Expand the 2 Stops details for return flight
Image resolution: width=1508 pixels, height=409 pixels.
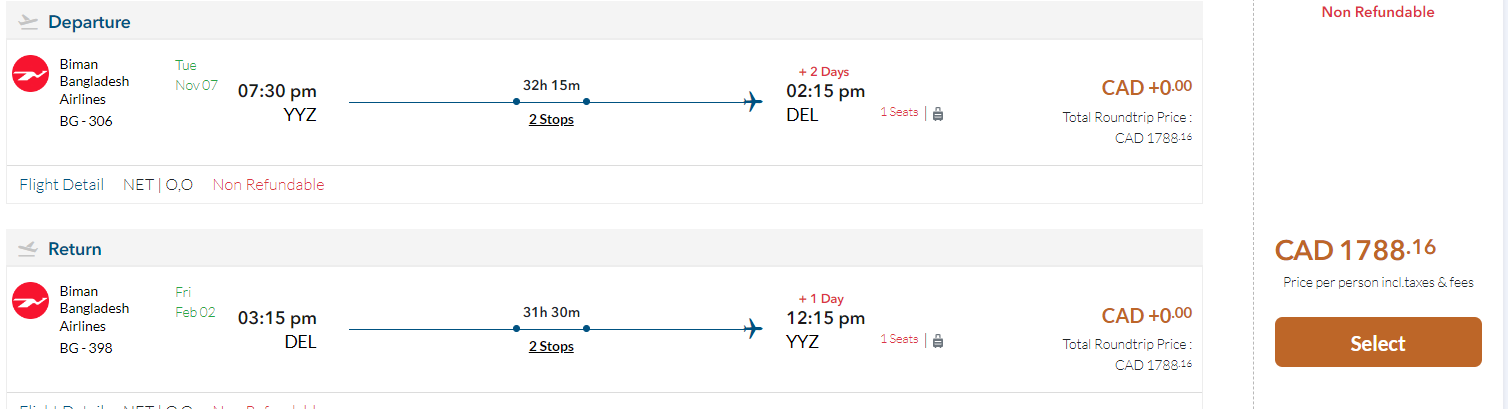tap(551, 347)
